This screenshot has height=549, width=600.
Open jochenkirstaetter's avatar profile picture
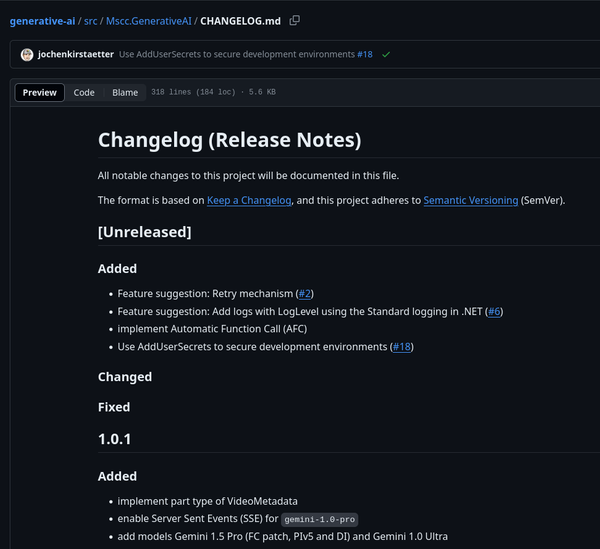pos(27,55)
